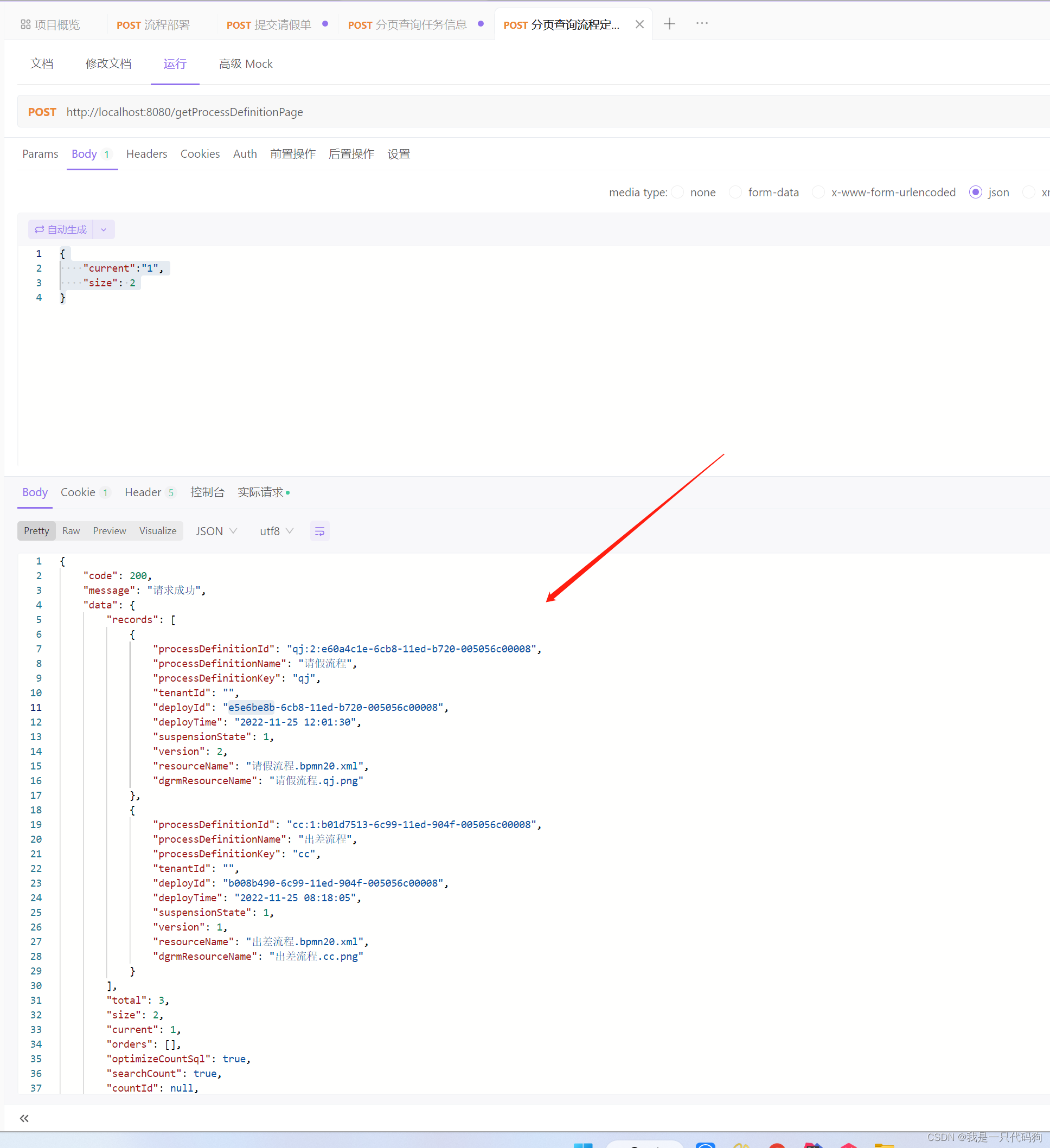Select the form-data media type radio

tap(735, 193)
